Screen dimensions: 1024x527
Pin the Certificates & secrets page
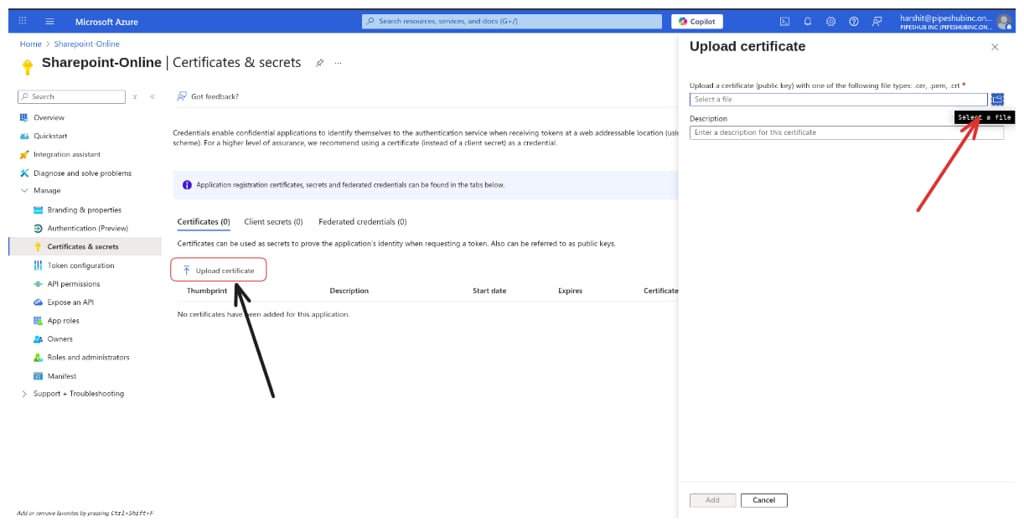319,63
